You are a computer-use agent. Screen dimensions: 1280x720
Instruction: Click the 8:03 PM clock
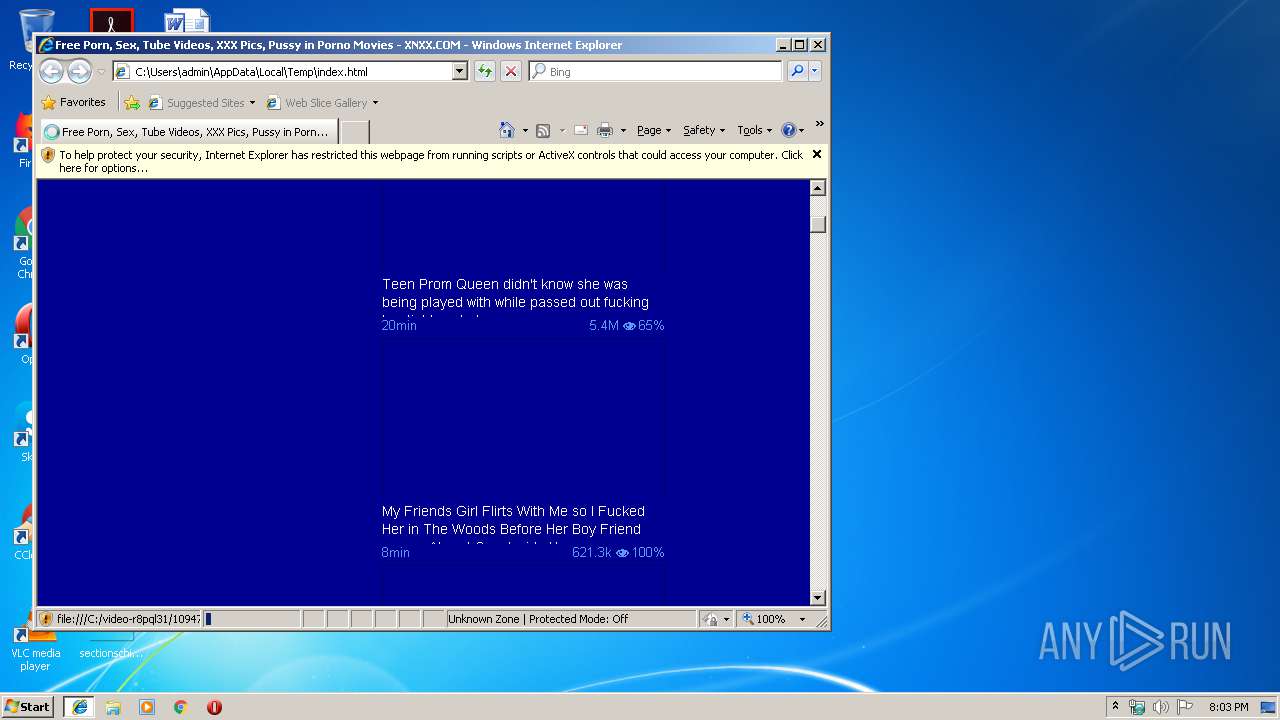1228,707
